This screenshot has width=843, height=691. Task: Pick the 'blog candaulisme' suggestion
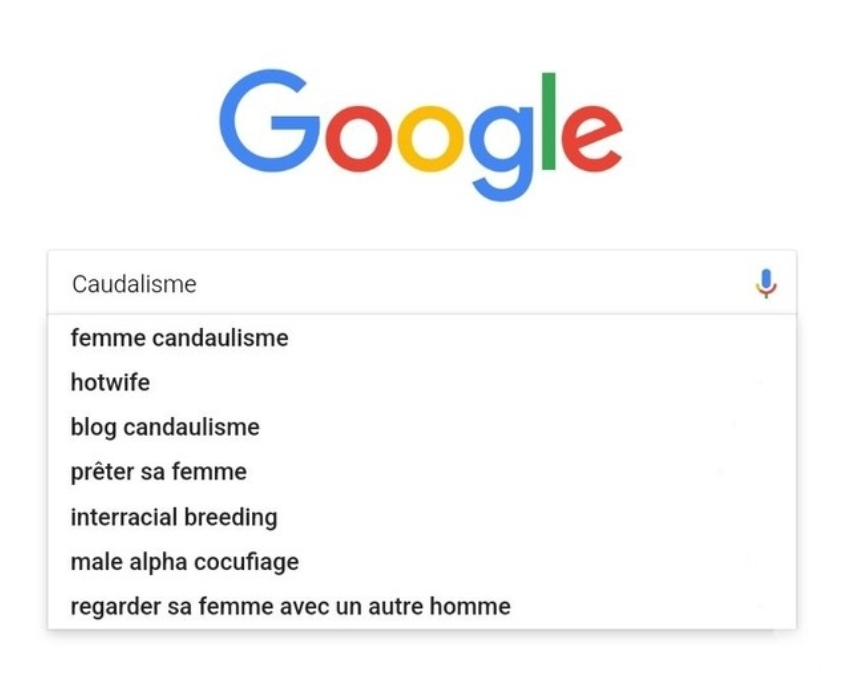click(165, 427)
